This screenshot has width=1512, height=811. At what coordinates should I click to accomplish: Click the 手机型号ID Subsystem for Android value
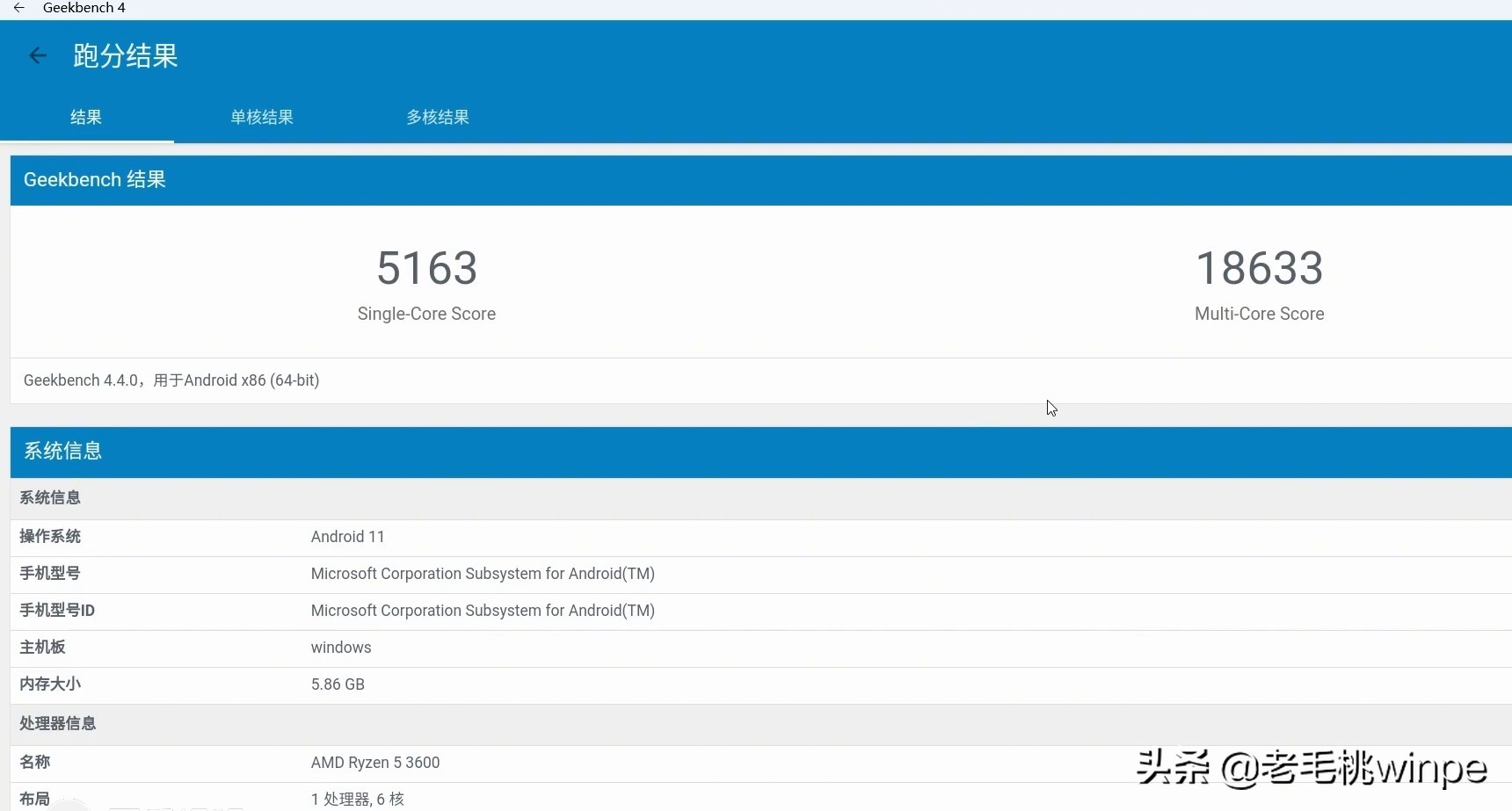pyautogui.click(x=483, y=611)
